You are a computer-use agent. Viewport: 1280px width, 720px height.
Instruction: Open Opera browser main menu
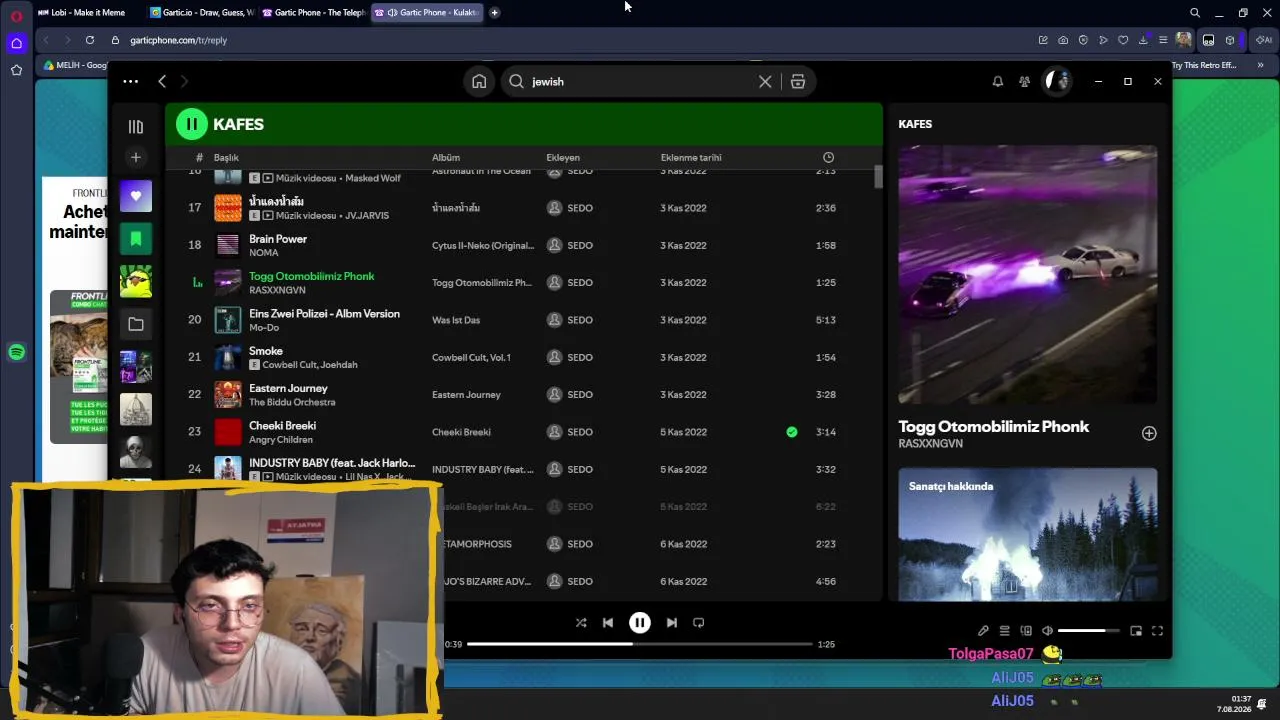[16, 15]
